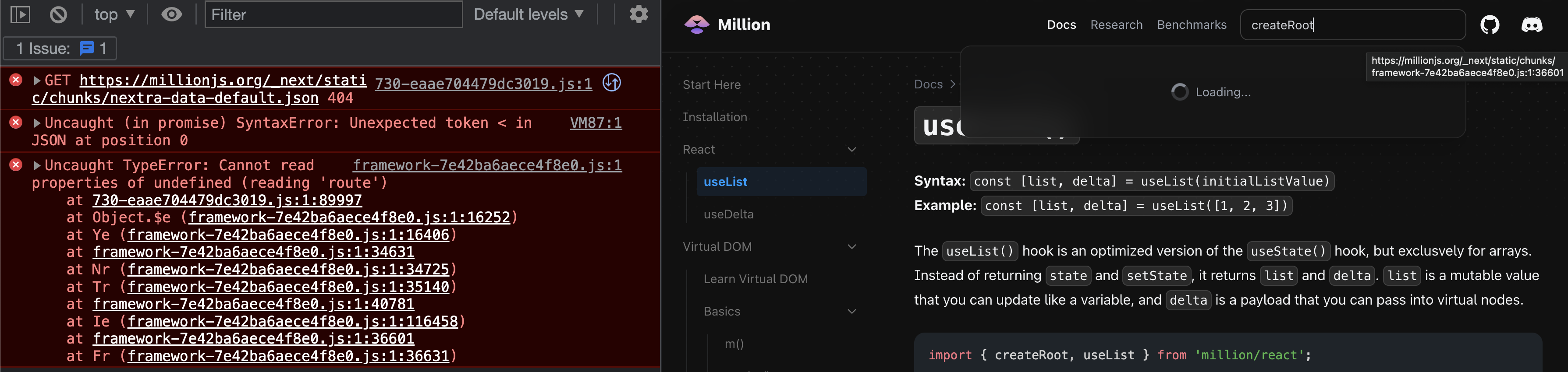Screen dimensions: 1568x372
Task: Open VM87:1 source link
Action: coord(596,123)
